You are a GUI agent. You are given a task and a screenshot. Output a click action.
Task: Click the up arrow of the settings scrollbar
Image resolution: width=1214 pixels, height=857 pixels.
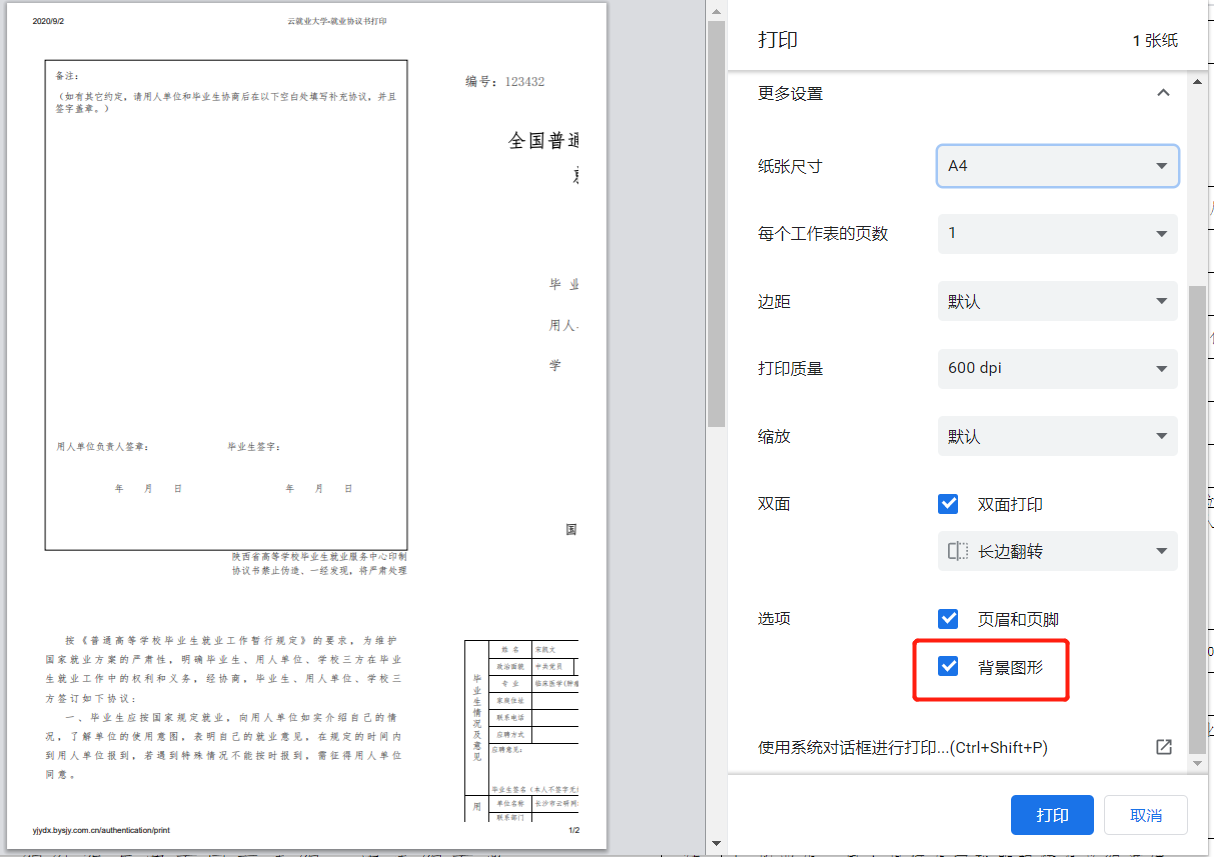tap(1197, 80)
